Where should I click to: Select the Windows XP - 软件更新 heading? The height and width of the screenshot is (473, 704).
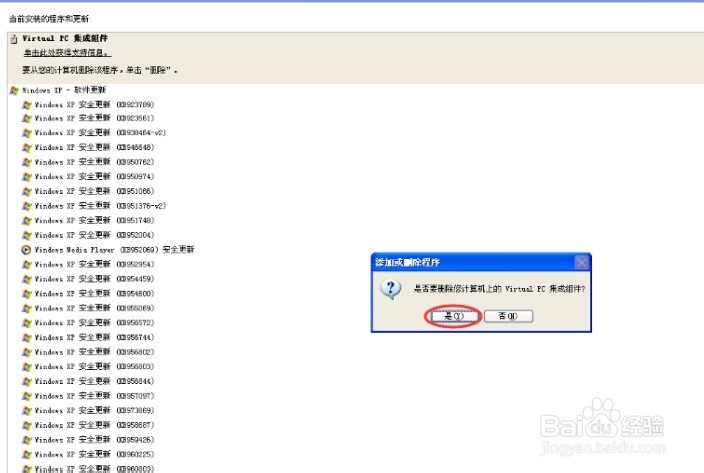64,90
